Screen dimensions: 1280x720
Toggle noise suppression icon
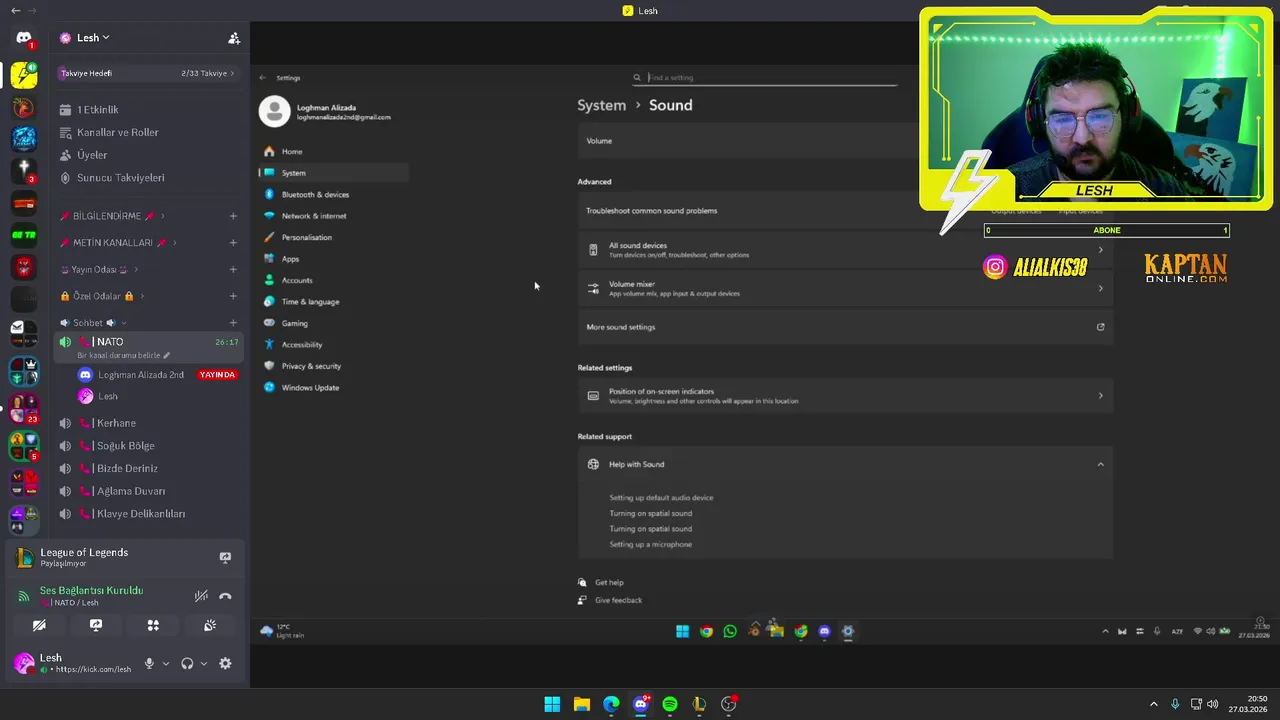(201, 596)
